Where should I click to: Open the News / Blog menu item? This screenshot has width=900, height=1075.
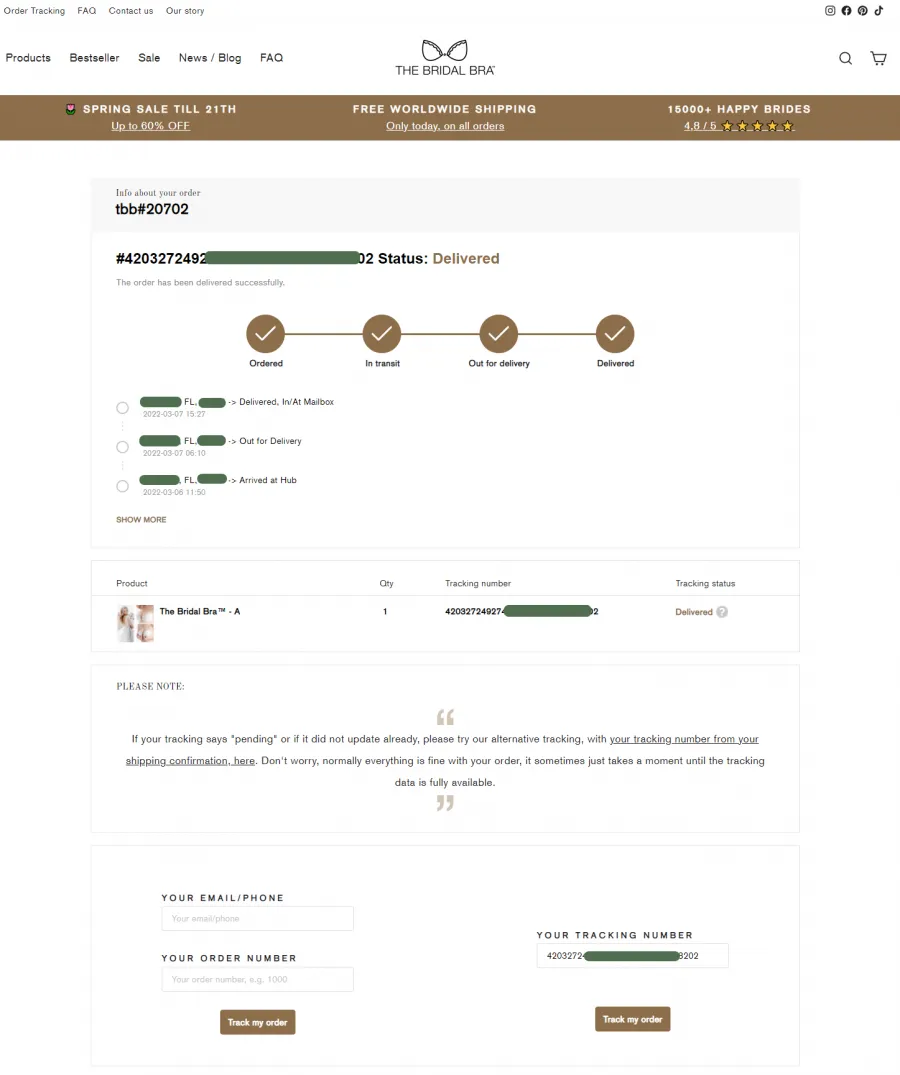click(210, 58)
